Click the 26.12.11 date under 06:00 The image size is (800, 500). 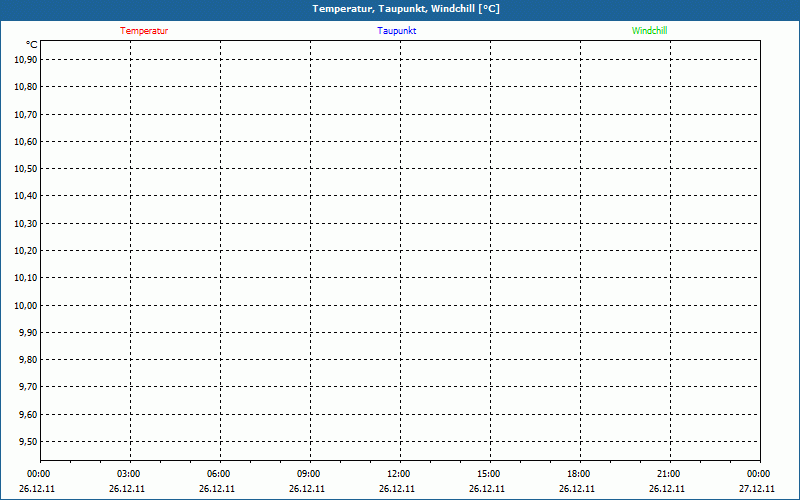217,489
